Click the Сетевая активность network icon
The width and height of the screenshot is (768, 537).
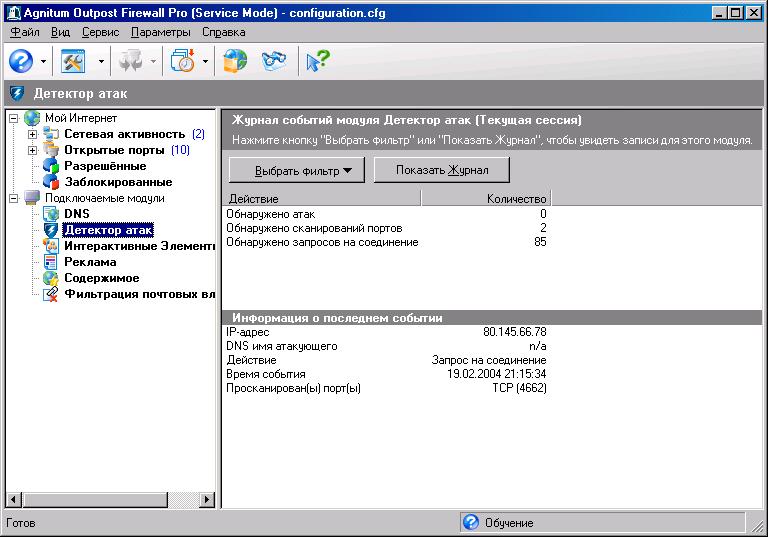tap(50, 134)
